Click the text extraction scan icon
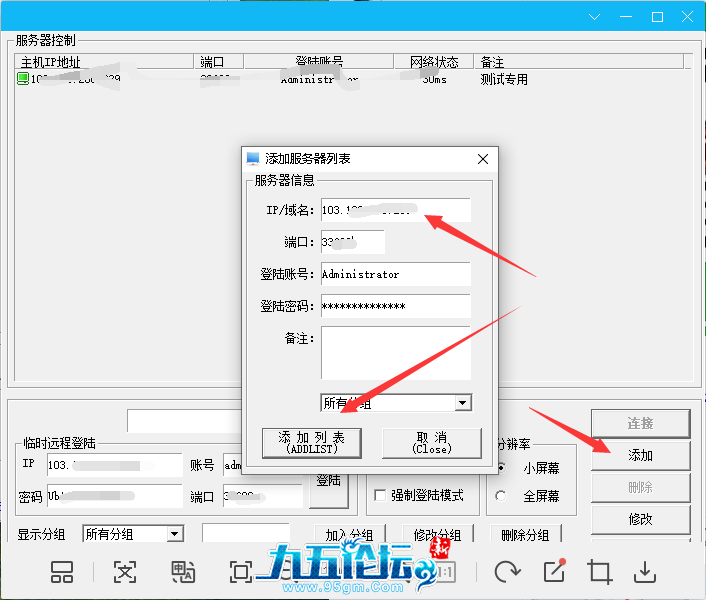 click(x=124, y=571)
